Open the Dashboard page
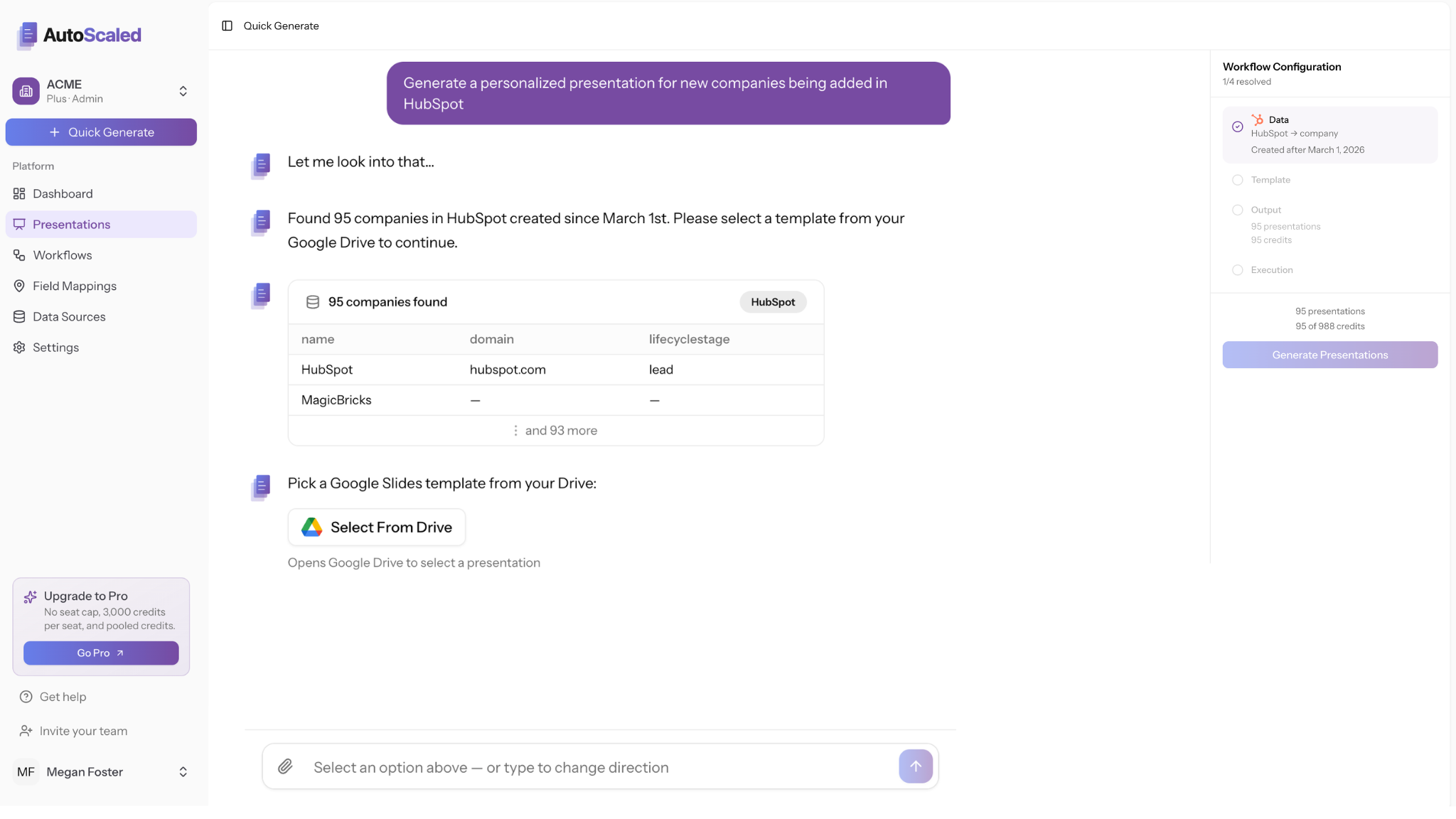The image size is (1456, 819). click(101, 193)
